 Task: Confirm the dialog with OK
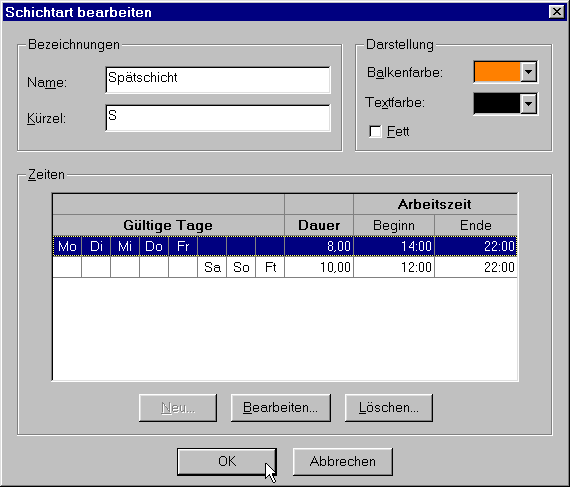(x=227, y=462)
